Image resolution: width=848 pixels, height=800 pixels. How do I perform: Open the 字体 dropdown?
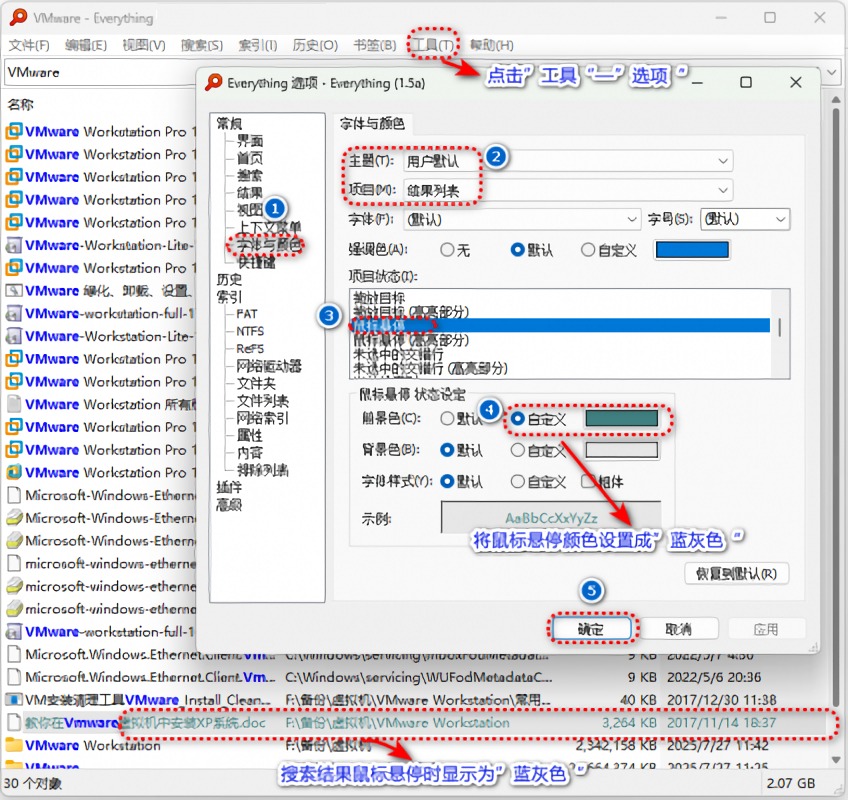522,220
